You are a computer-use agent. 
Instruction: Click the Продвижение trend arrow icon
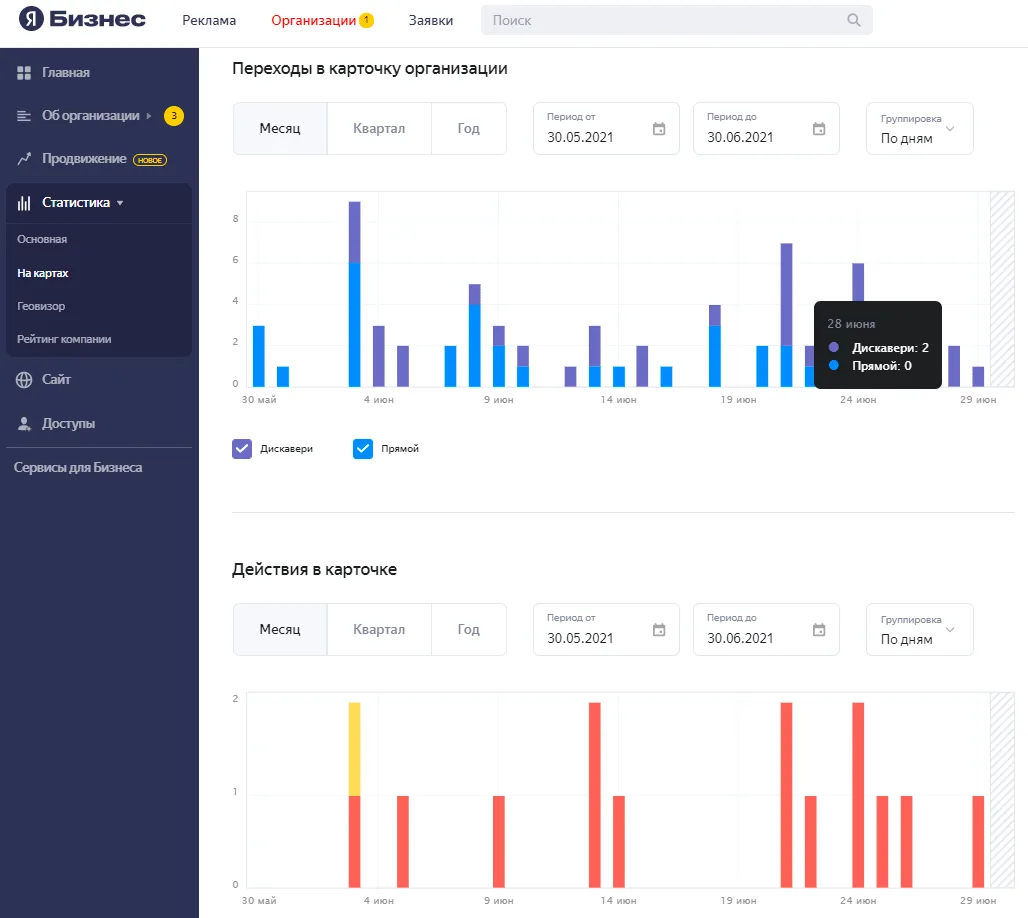coord(24,159)
